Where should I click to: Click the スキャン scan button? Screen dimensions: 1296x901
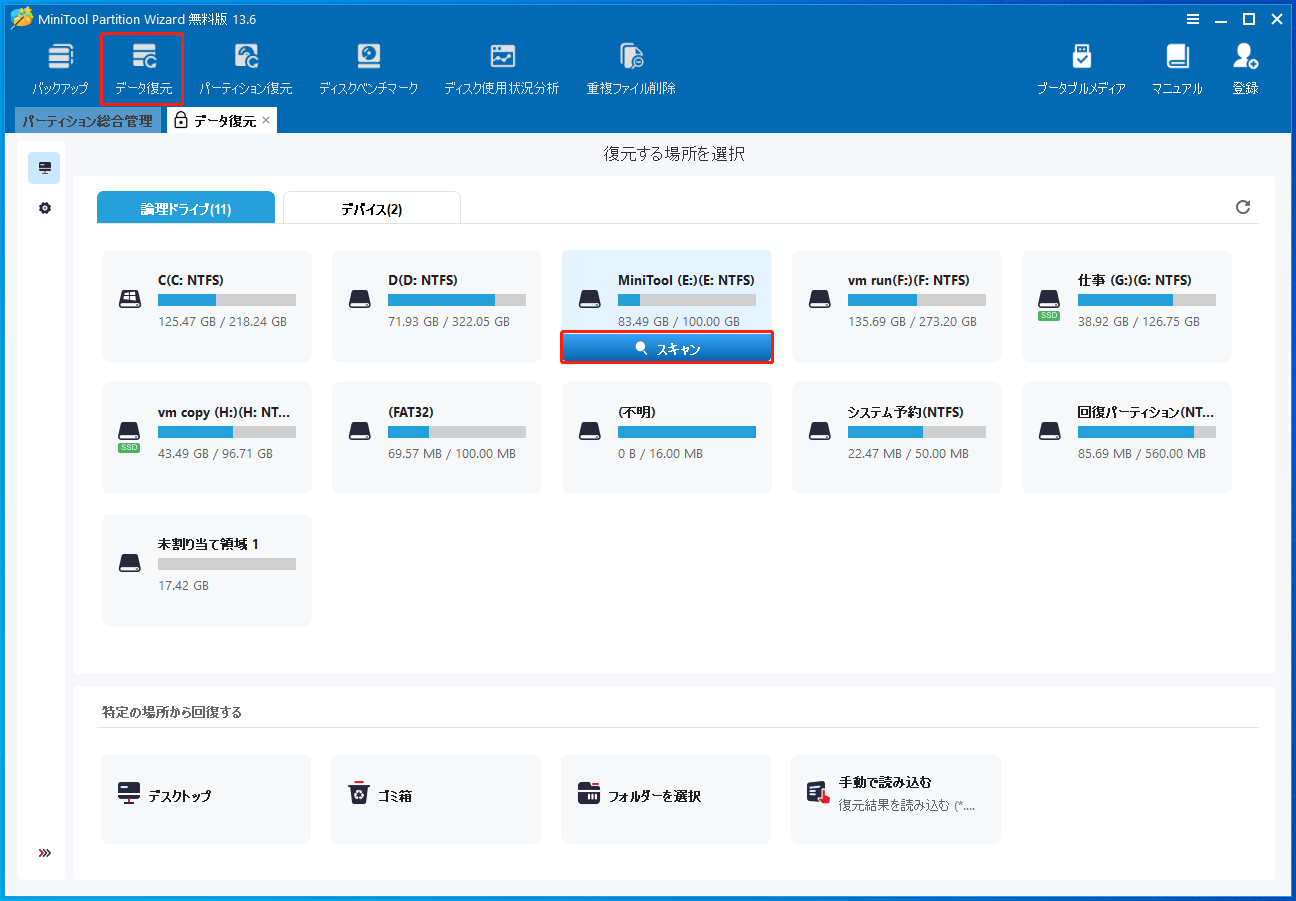pos(667,348)
